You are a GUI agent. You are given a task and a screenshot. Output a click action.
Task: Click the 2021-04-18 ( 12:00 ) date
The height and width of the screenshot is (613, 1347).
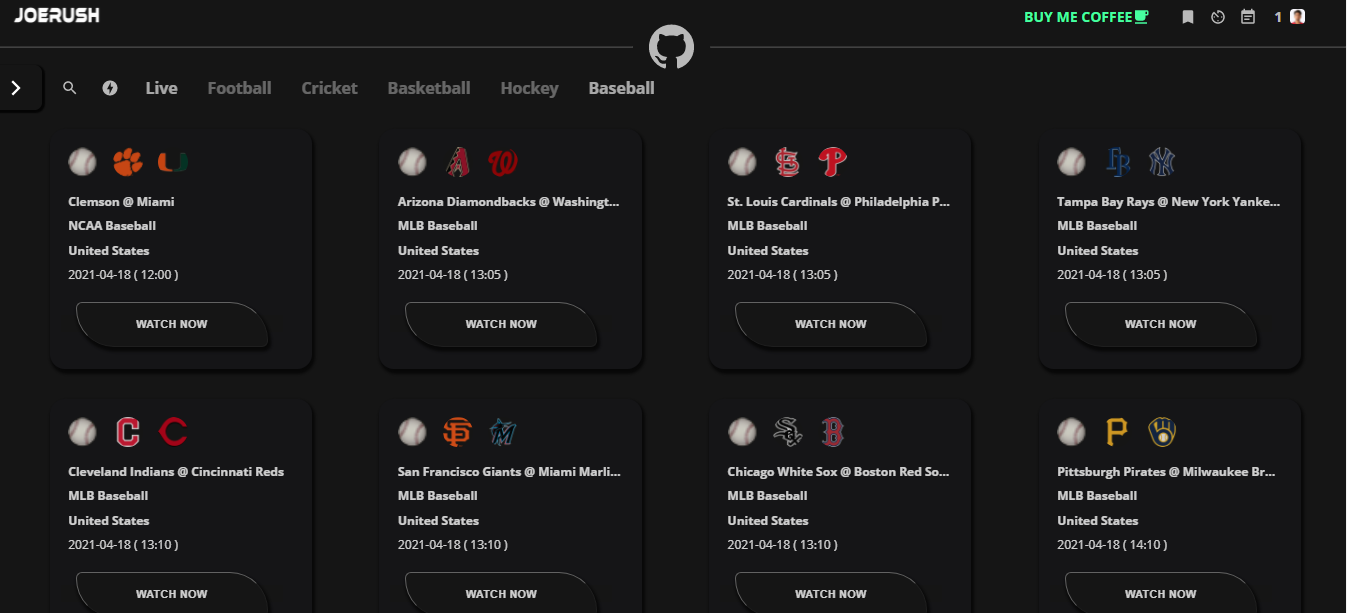(x=123, y=274)
